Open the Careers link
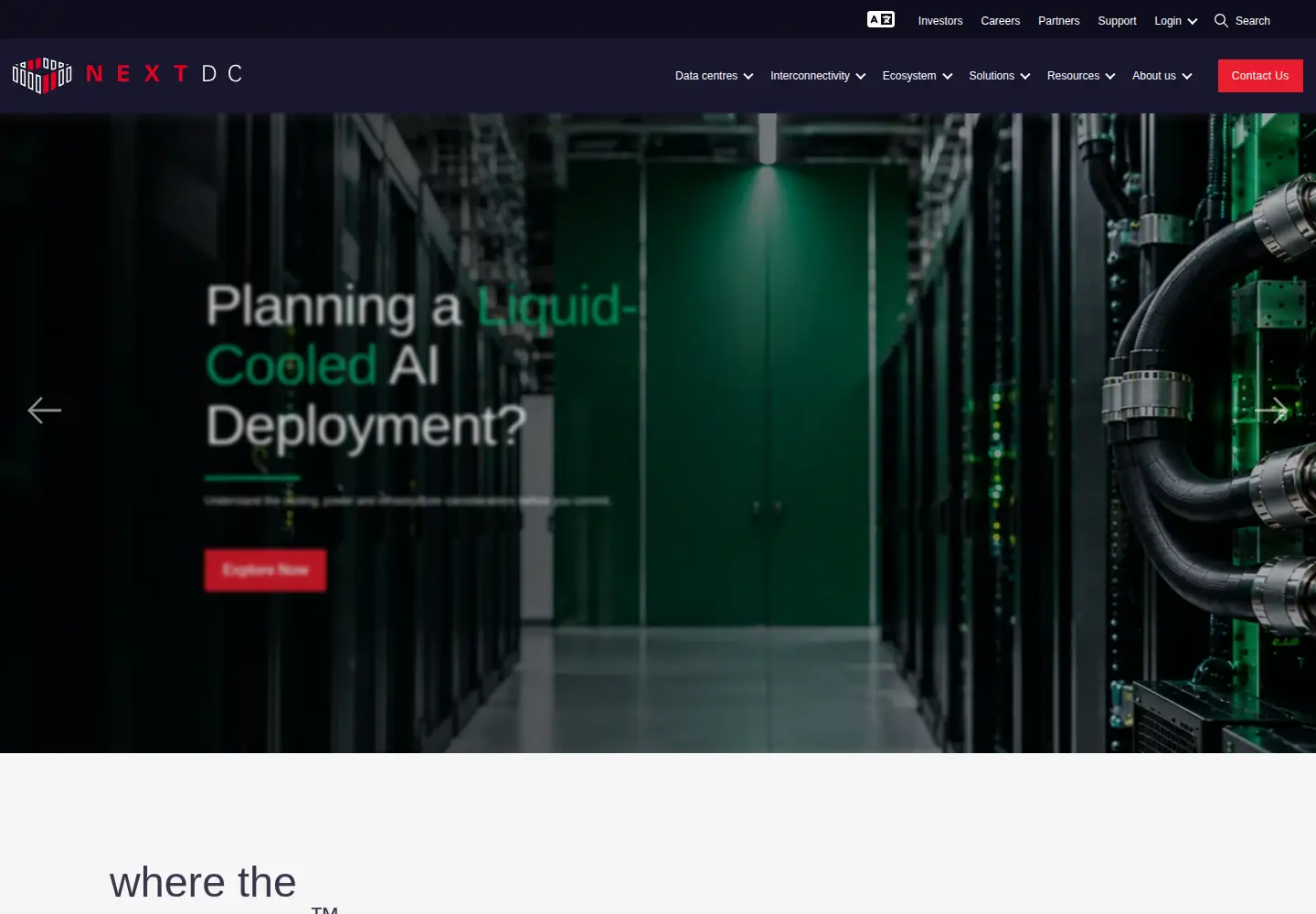Viewport: 1316px width, 914px height. [1001, 21]
